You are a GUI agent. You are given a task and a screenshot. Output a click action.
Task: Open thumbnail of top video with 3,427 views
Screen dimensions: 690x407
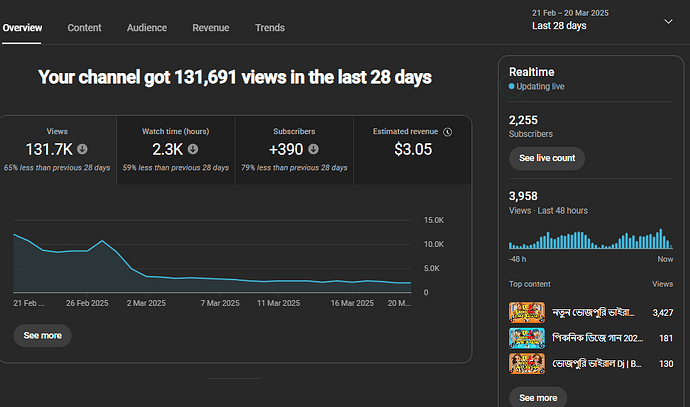[527, 313]
